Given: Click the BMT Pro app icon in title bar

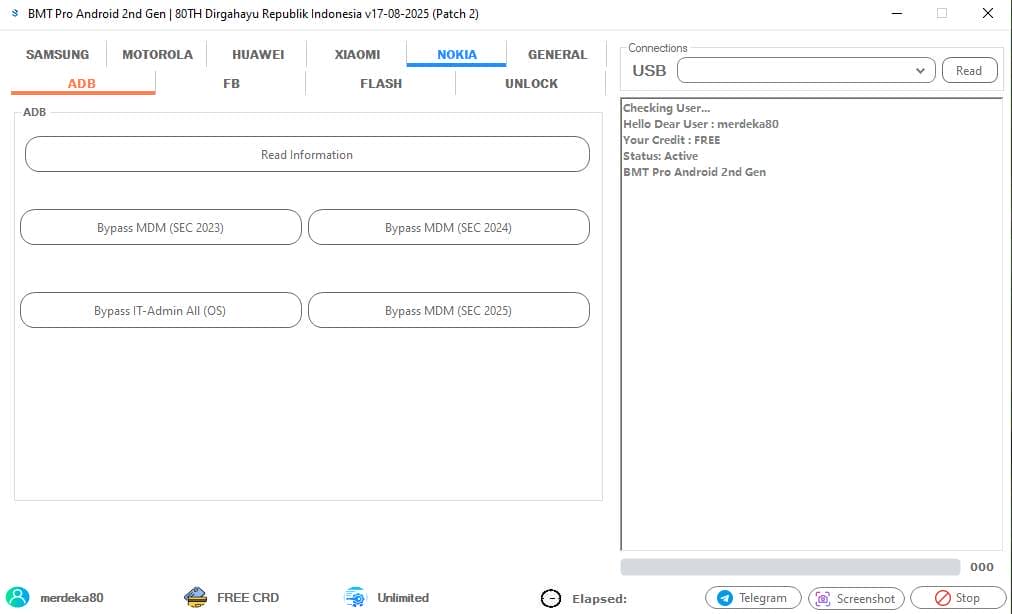Looking at the screenshot, I should [x=14, y=14].
